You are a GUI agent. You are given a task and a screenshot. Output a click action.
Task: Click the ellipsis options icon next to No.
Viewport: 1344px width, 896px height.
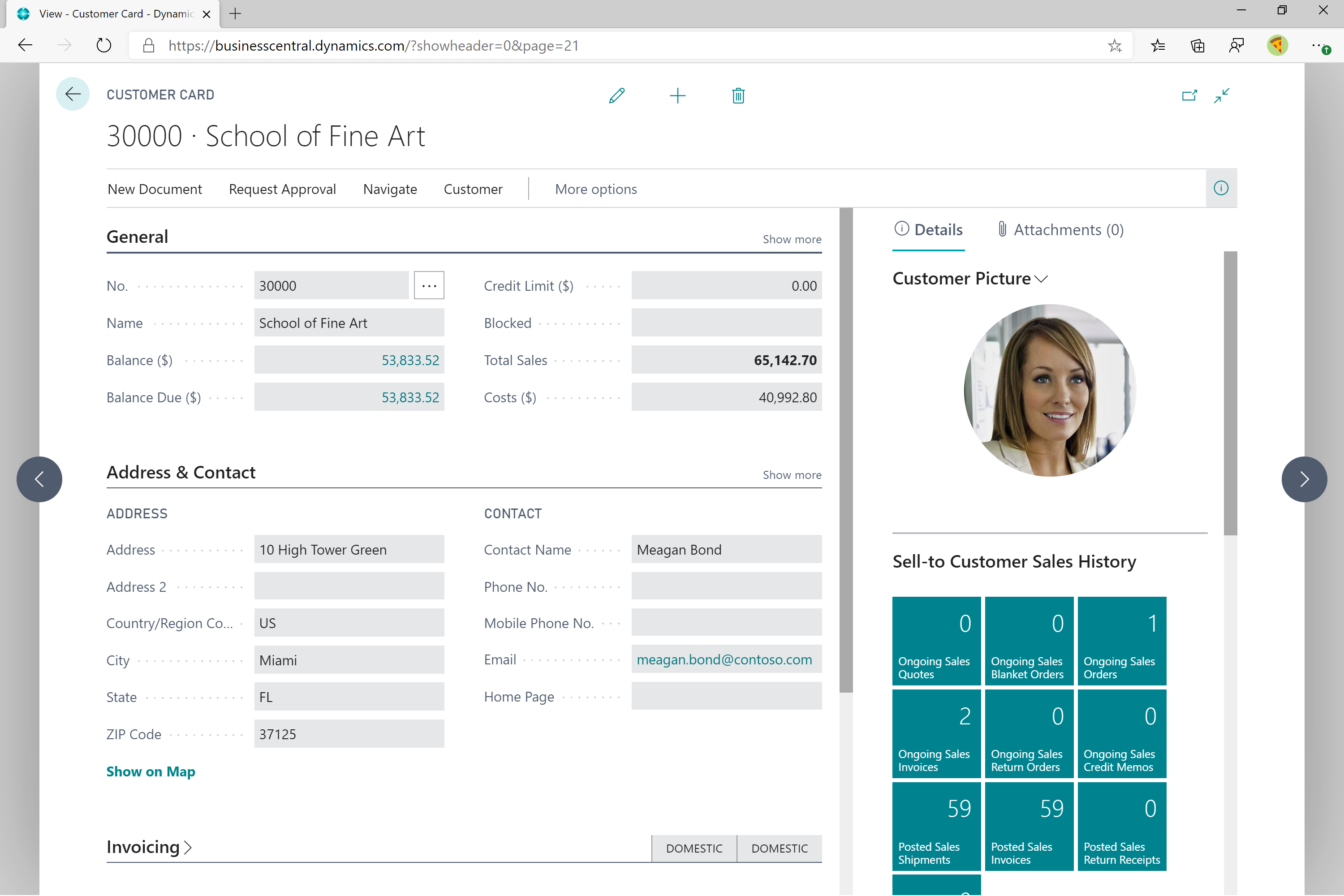point(429,285)
